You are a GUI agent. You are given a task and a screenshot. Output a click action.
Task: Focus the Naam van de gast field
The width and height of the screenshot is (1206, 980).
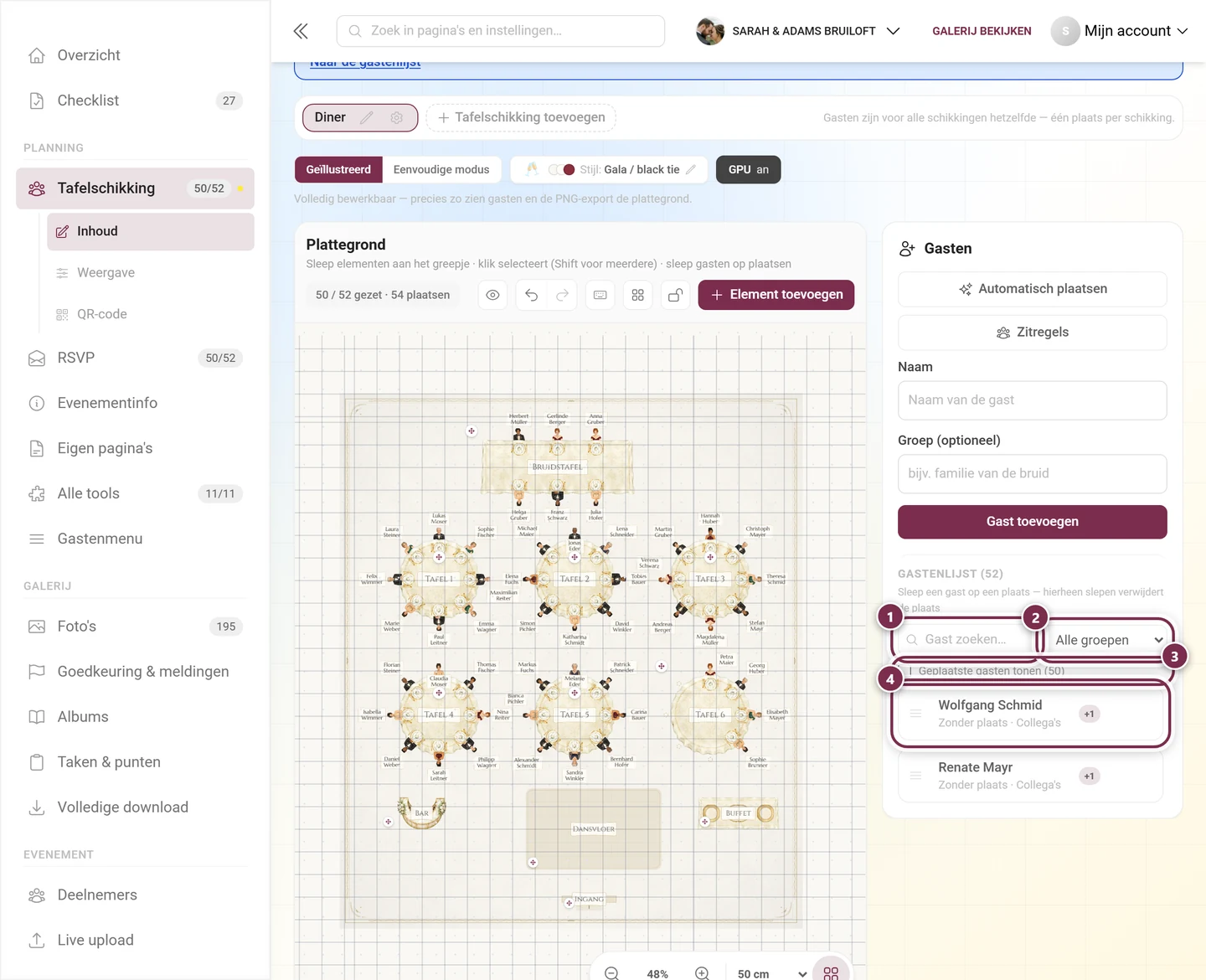(x=1033, y=400)
